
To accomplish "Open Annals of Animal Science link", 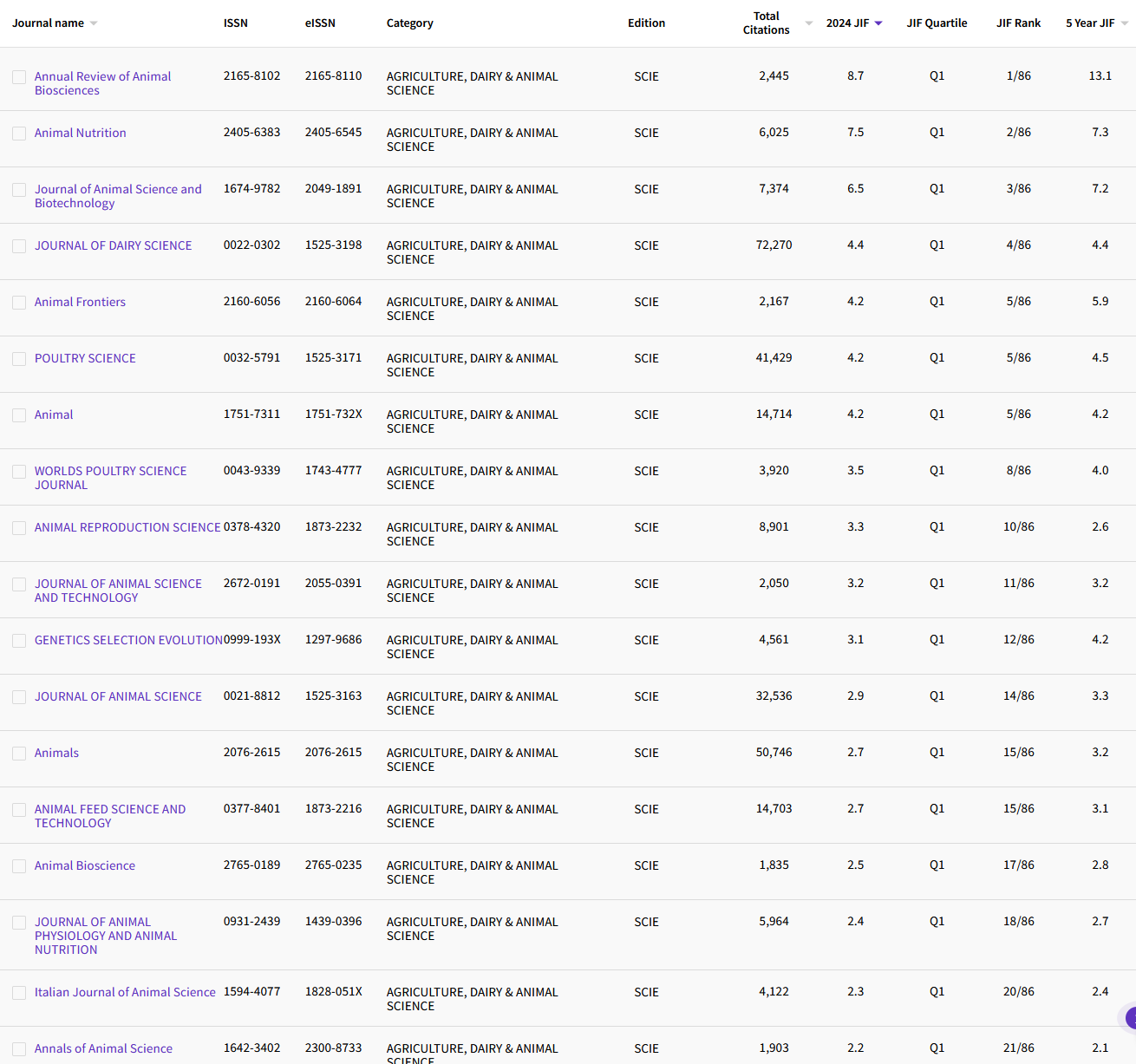I will (x=103, y=1048).
